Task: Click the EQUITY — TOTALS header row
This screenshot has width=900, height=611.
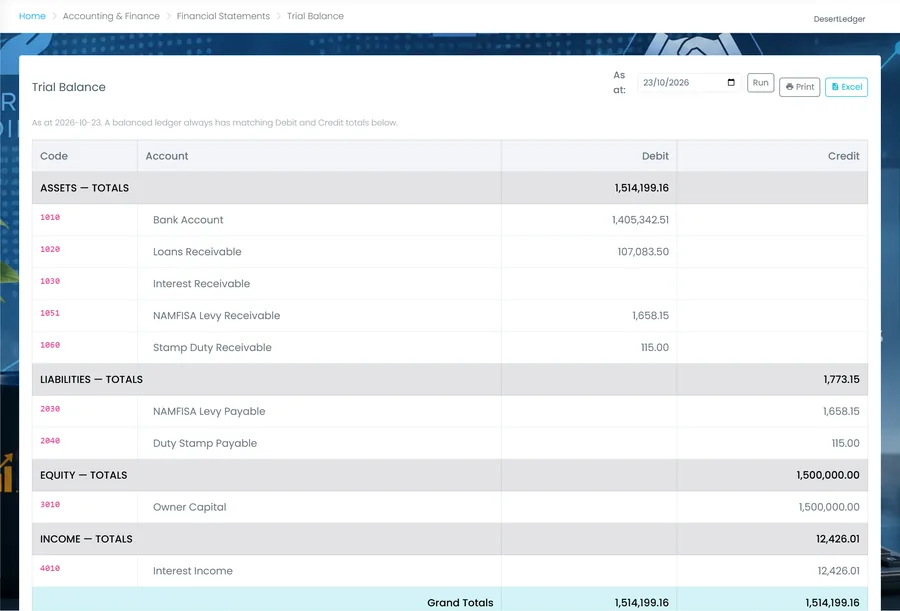Action: 450,475
